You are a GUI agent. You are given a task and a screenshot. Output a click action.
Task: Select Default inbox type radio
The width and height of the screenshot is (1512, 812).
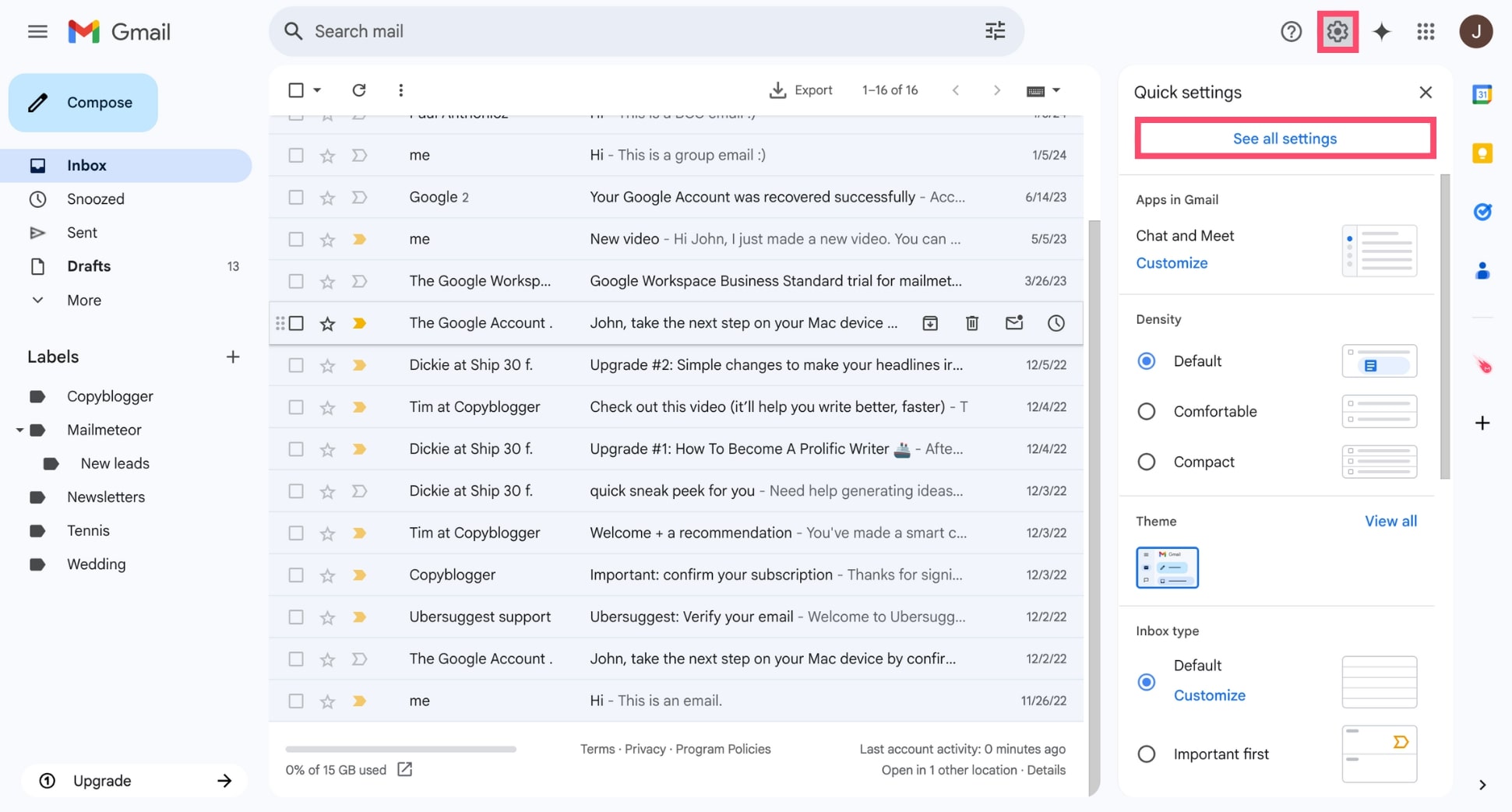(x=1146, y=682)
